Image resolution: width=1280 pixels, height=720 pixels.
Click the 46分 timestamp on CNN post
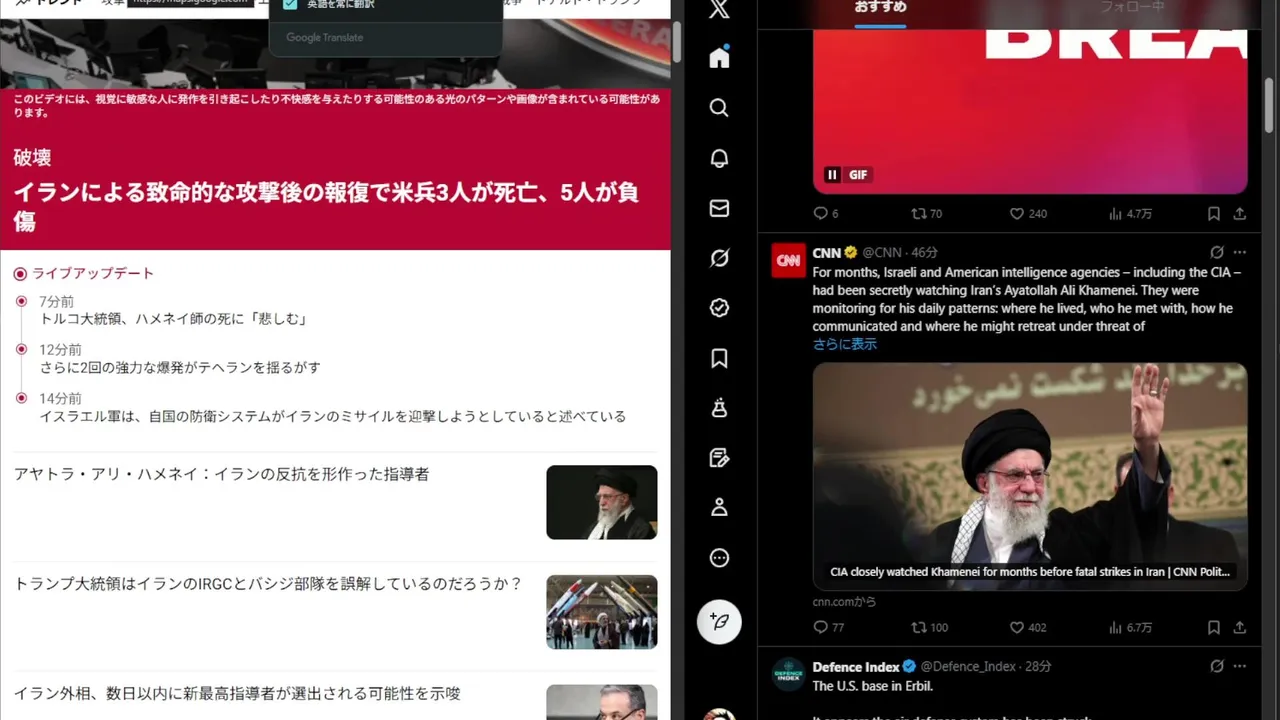click(x=924, y=253)
